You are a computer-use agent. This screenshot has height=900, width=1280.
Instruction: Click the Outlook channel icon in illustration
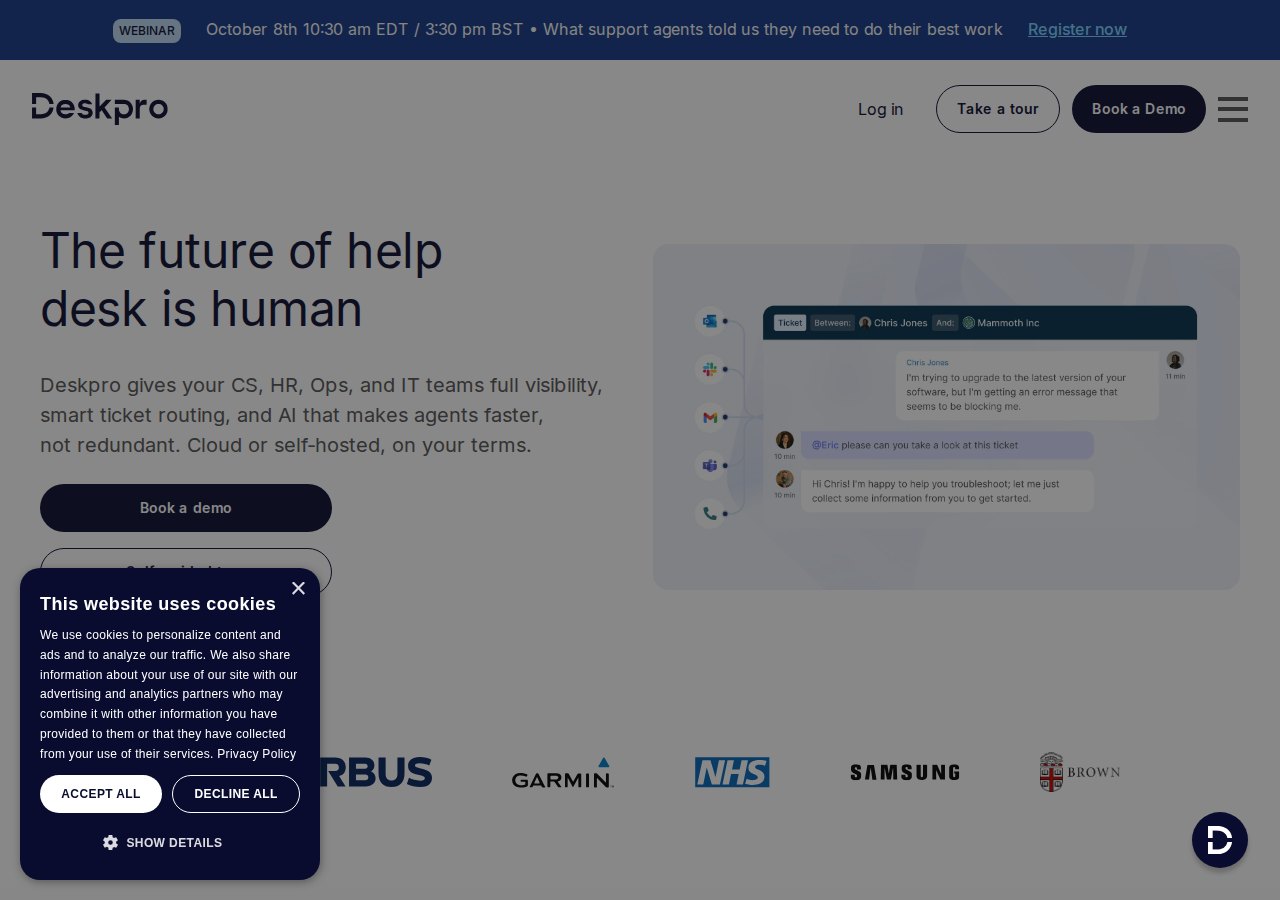710,321
